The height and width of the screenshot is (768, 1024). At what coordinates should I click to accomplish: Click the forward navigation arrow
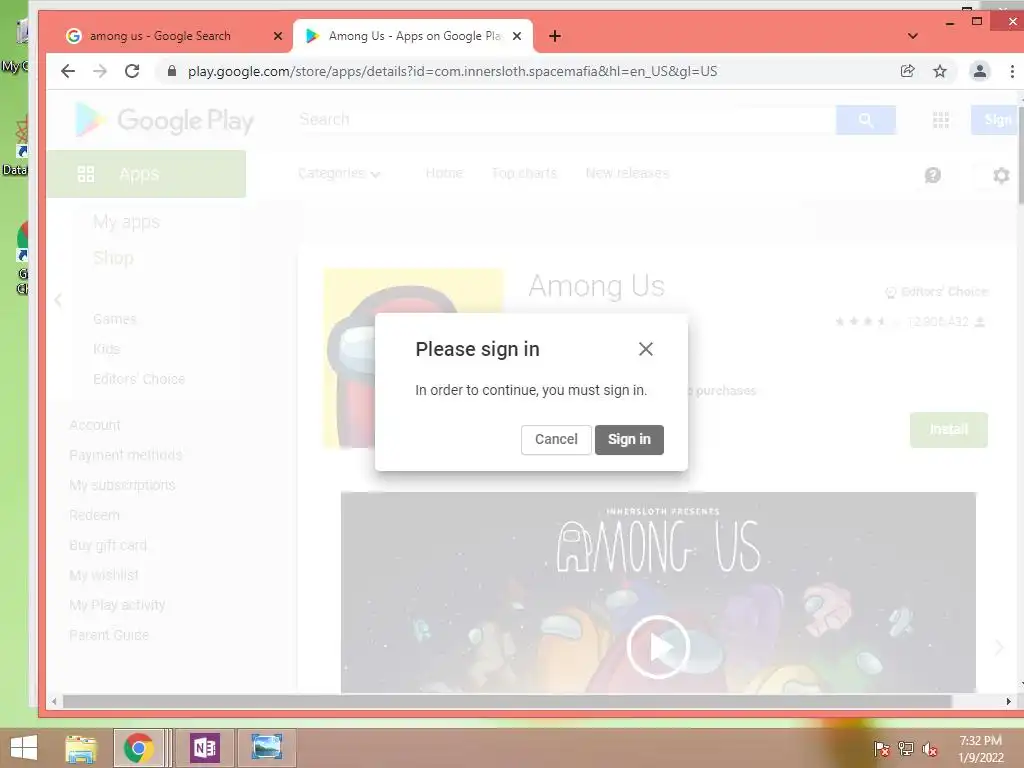tap(100, 71)
